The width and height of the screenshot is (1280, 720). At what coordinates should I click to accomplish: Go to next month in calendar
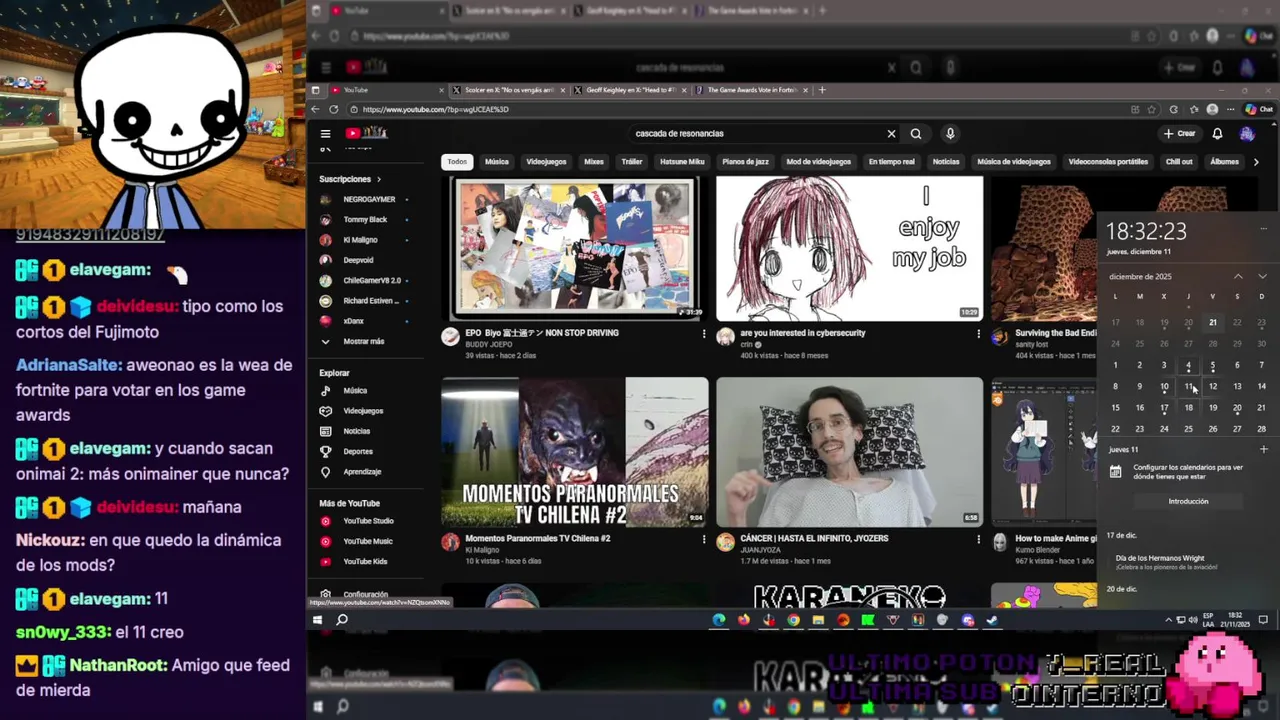pos(1262,276)
